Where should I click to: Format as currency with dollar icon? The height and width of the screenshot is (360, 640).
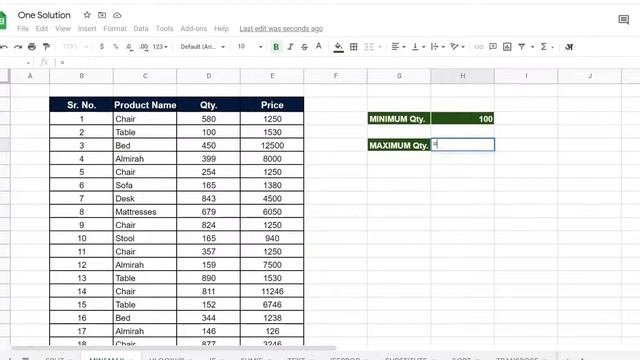click(102, 47)
